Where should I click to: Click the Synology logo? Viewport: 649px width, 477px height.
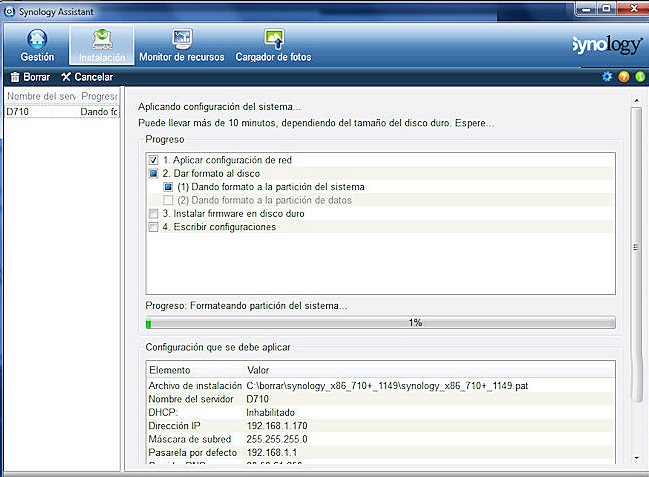tap(607, 45)
